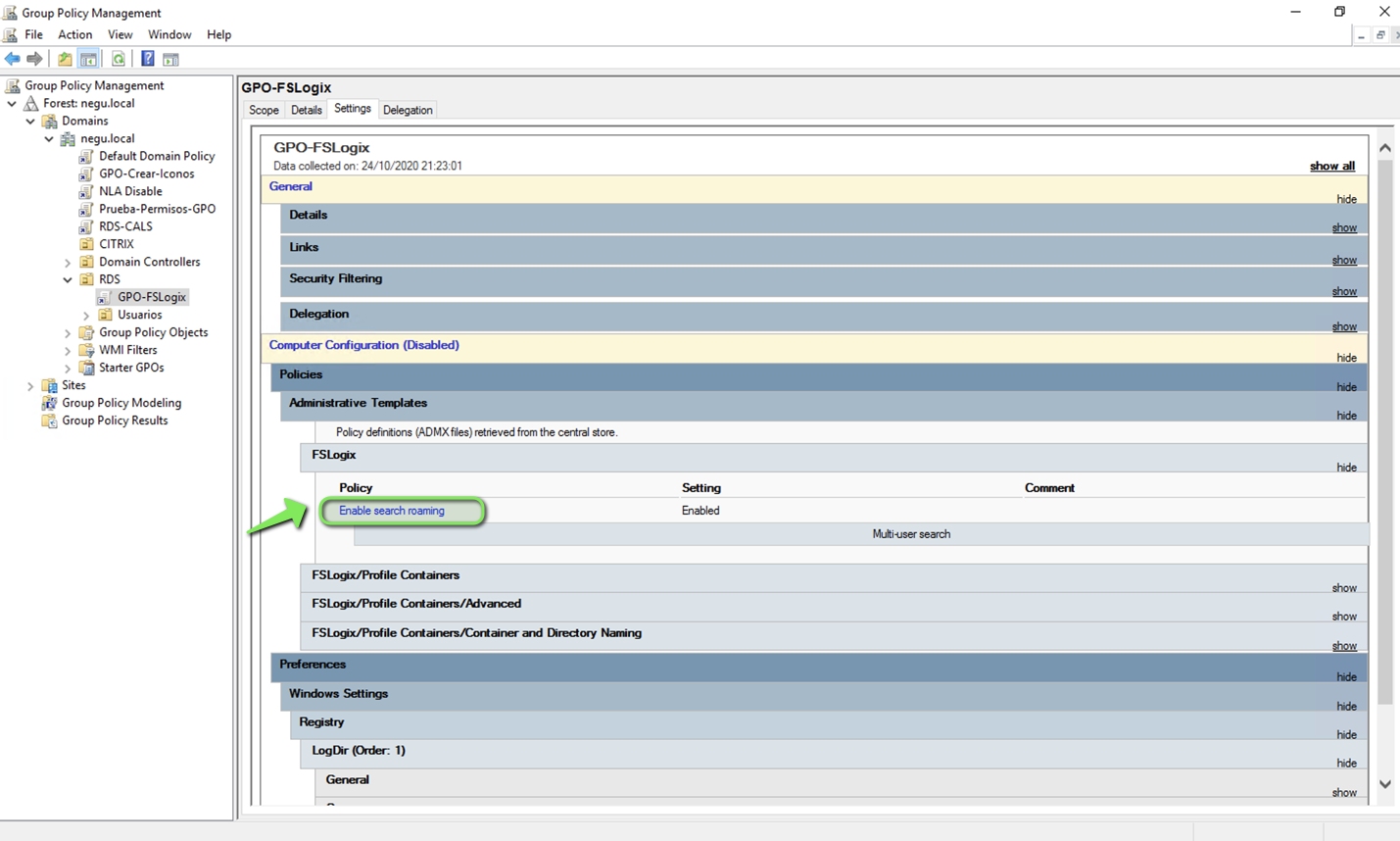This screenshot has height=841, width=1400.
Task: Click the scrollbar down arrow
Action: (x=1384, y=784)
